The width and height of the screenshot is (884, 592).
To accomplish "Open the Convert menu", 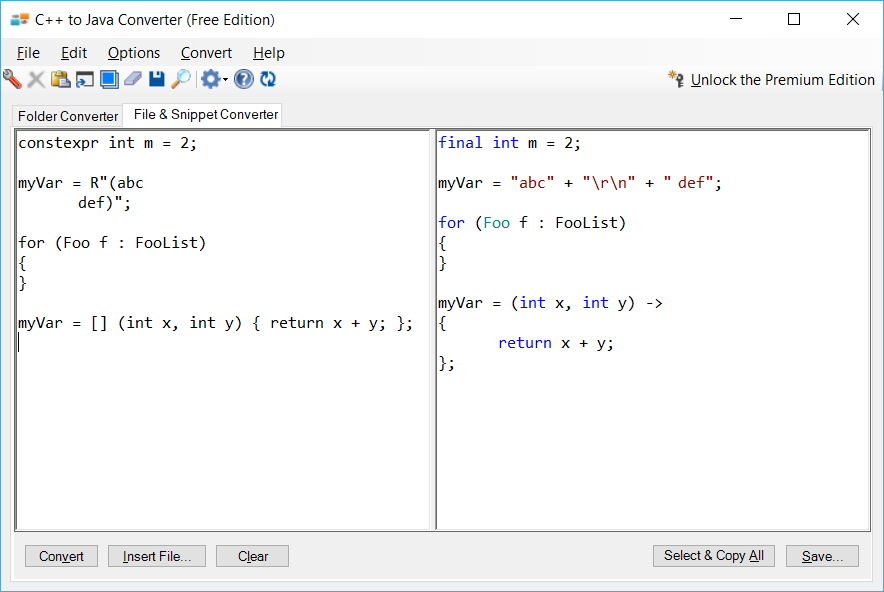I will (206, 53).
